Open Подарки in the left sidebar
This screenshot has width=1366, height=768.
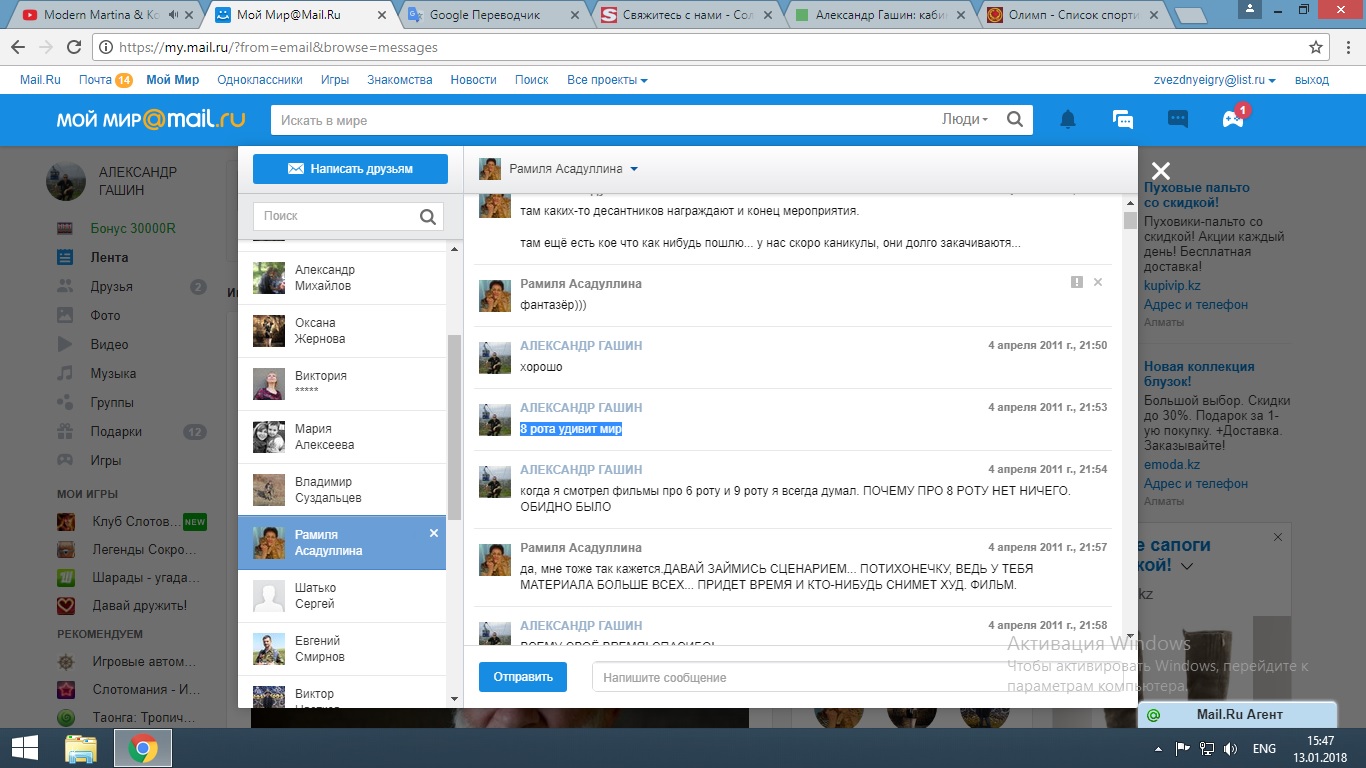pos(116,432)
